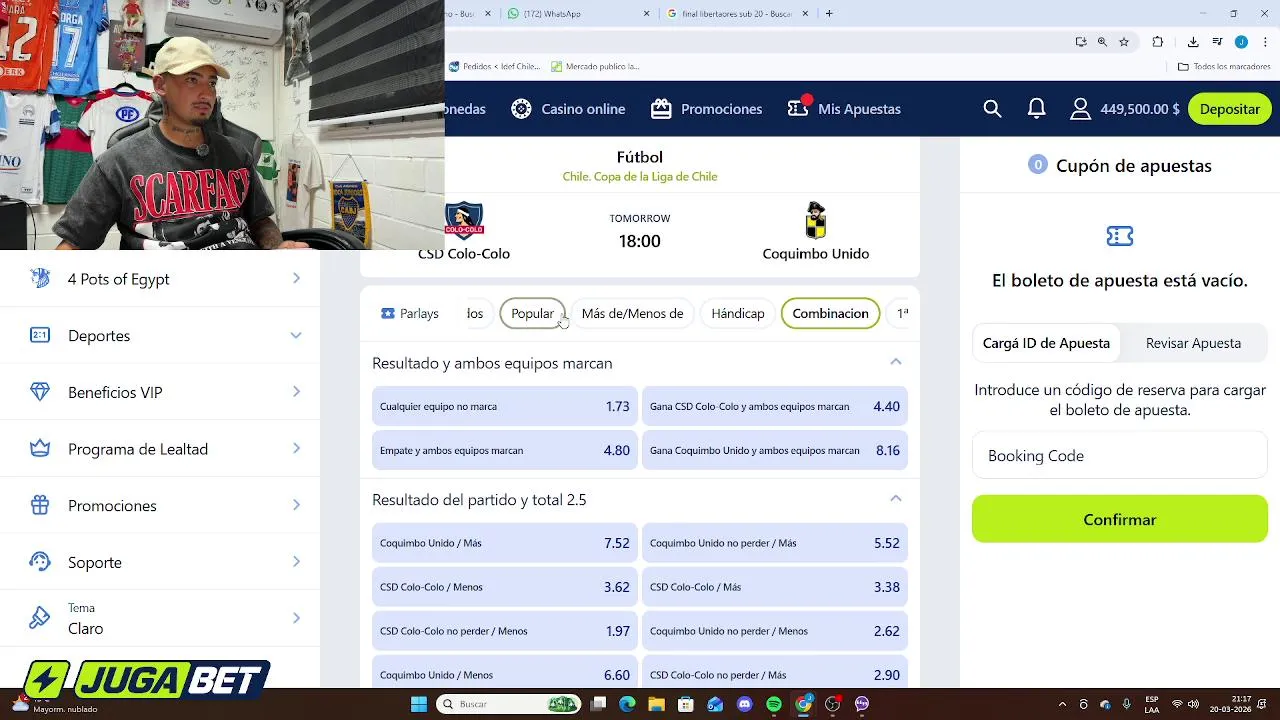Screen dimensions: 1280x720
Task: Click the Chrome zoom magnifier icon
Action: pos(1102,42)
